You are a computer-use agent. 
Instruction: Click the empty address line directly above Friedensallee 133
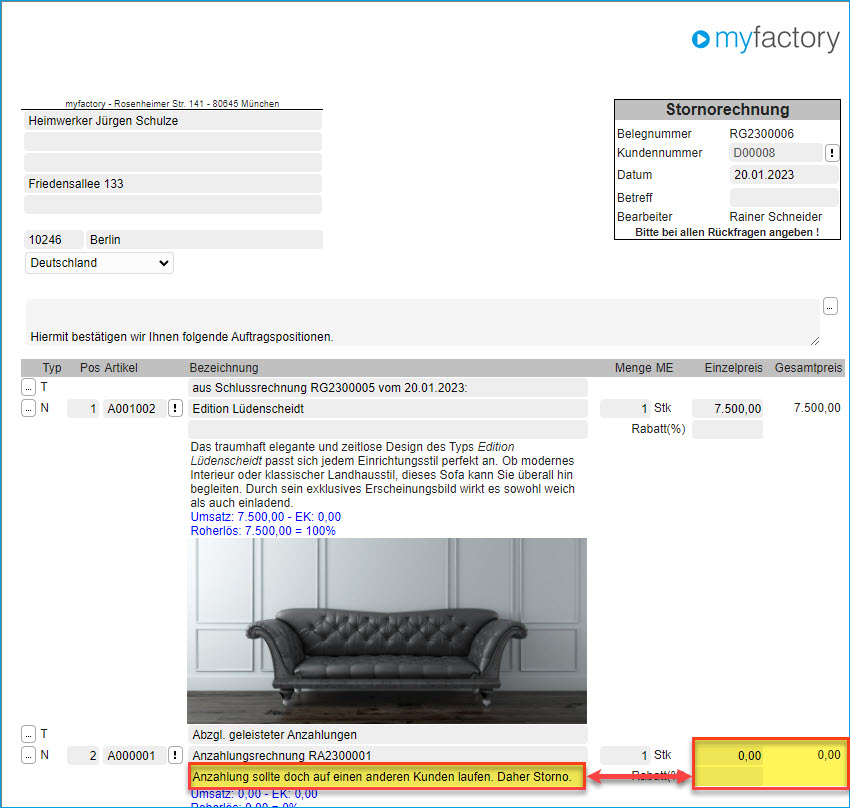[173, 163]
